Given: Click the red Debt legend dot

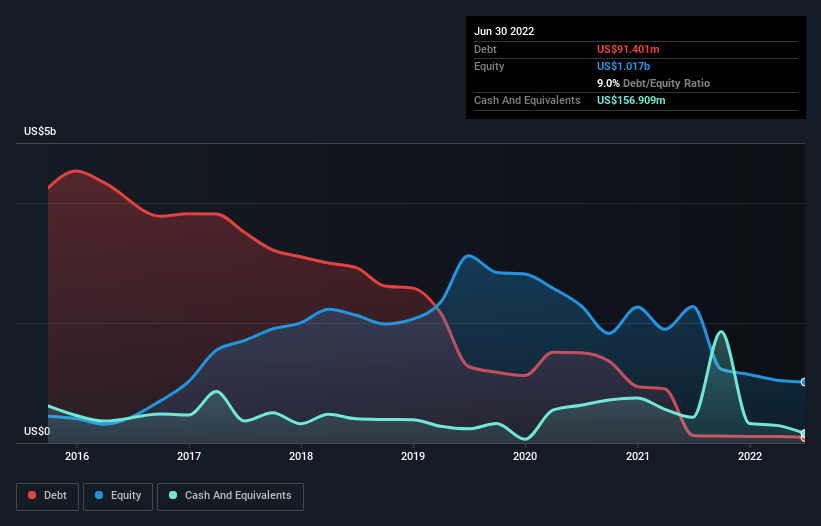Looking at the screenshot, I should pyautogui.click(x=32, y=495).
